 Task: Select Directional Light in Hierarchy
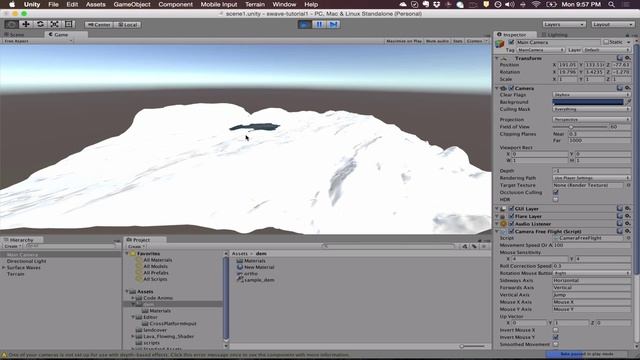click(27, 261)
